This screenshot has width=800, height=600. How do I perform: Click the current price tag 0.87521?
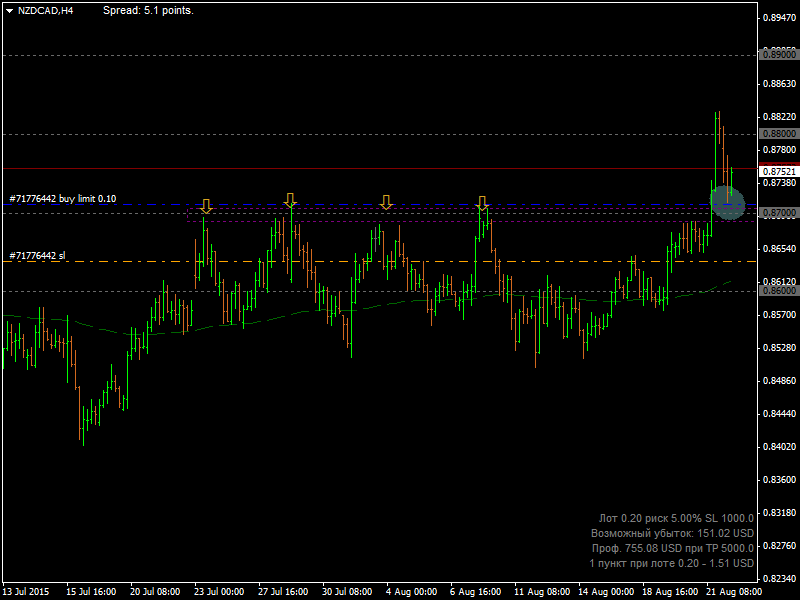(779, 171)
